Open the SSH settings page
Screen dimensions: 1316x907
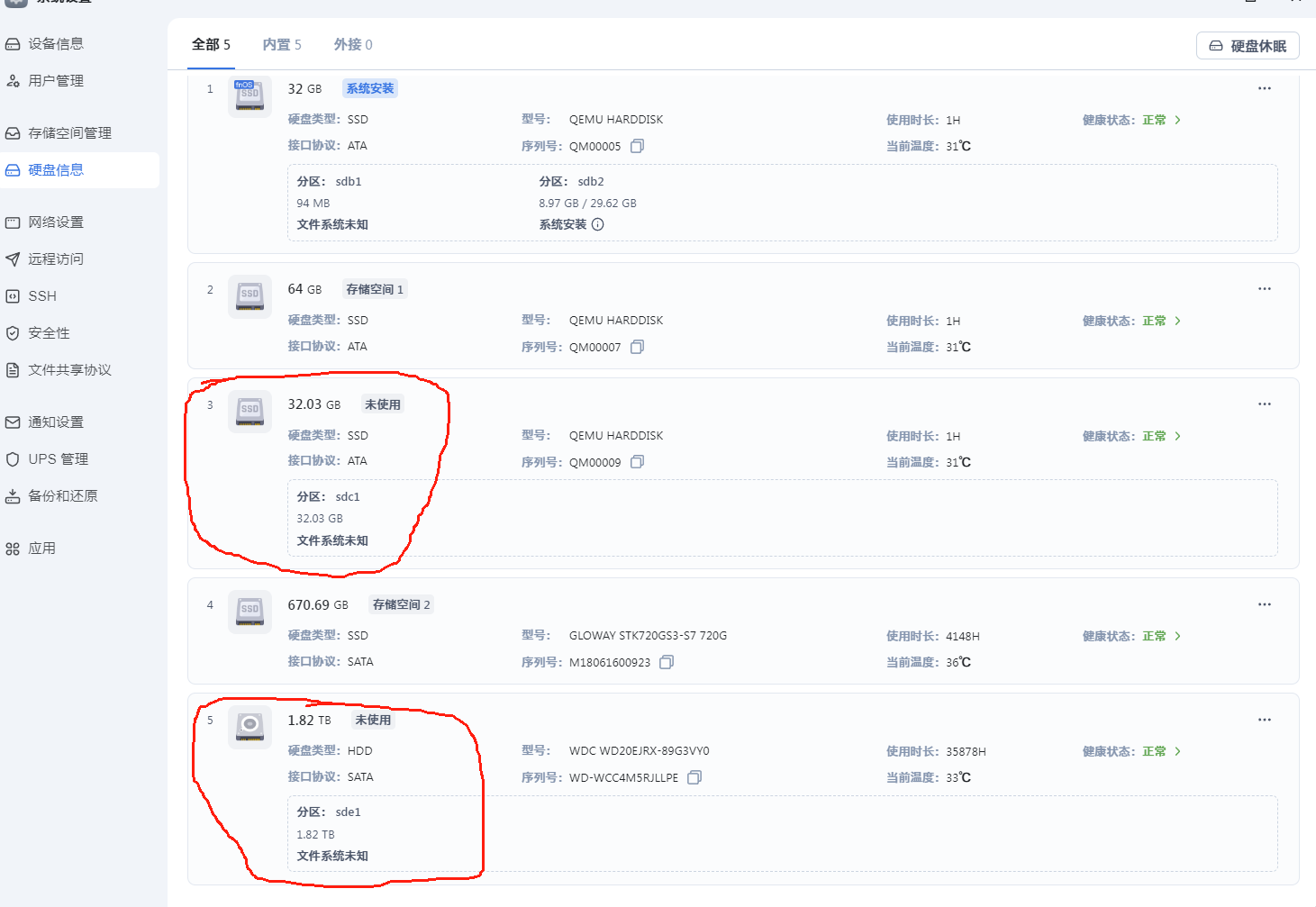(42, 295)
